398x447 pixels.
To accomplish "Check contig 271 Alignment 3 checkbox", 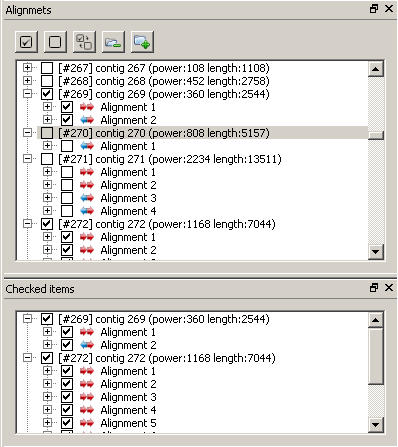I will point(67,198).
